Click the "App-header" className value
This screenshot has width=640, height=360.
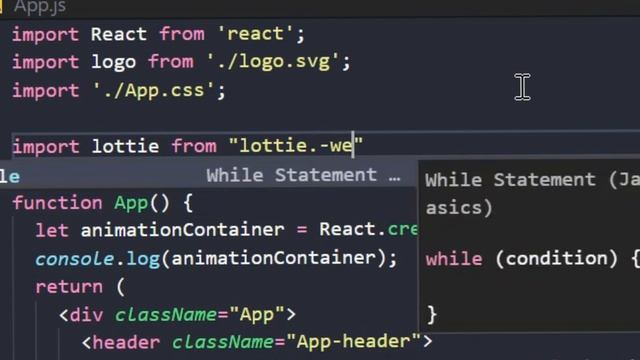click(x=353, y=341)
